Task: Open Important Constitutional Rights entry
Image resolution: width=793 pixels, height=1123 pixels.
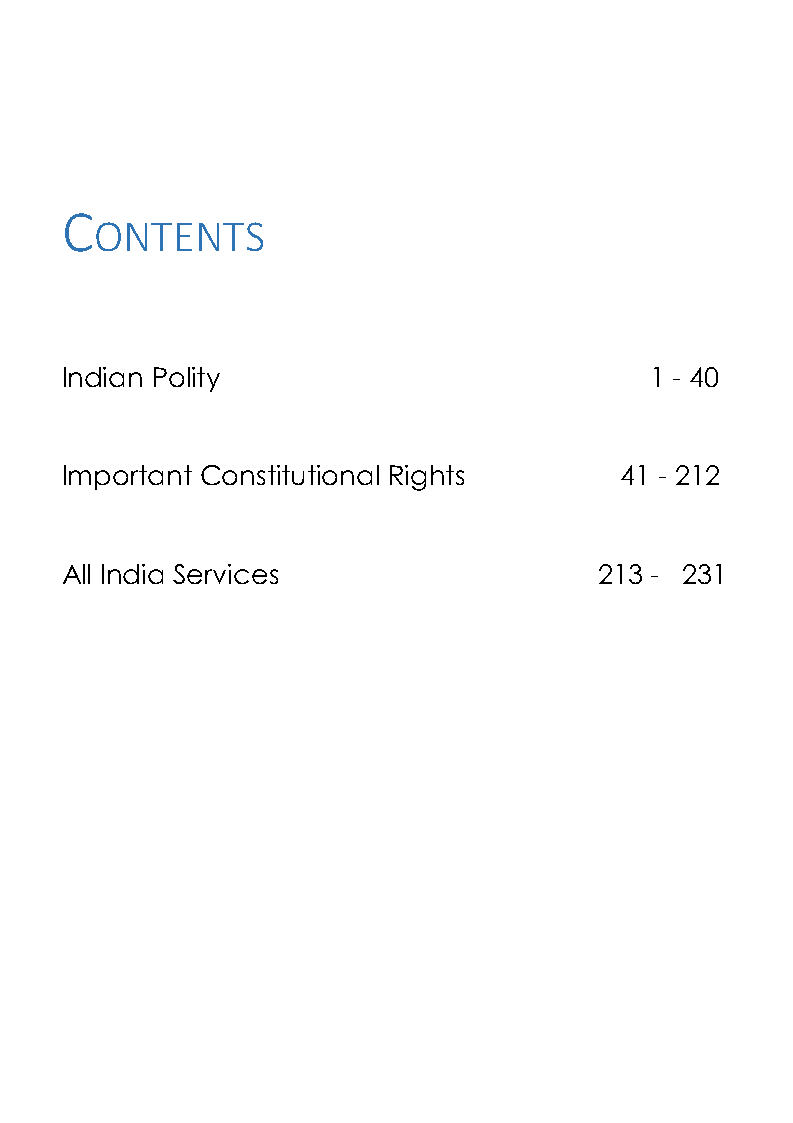Action: [264, 476]
